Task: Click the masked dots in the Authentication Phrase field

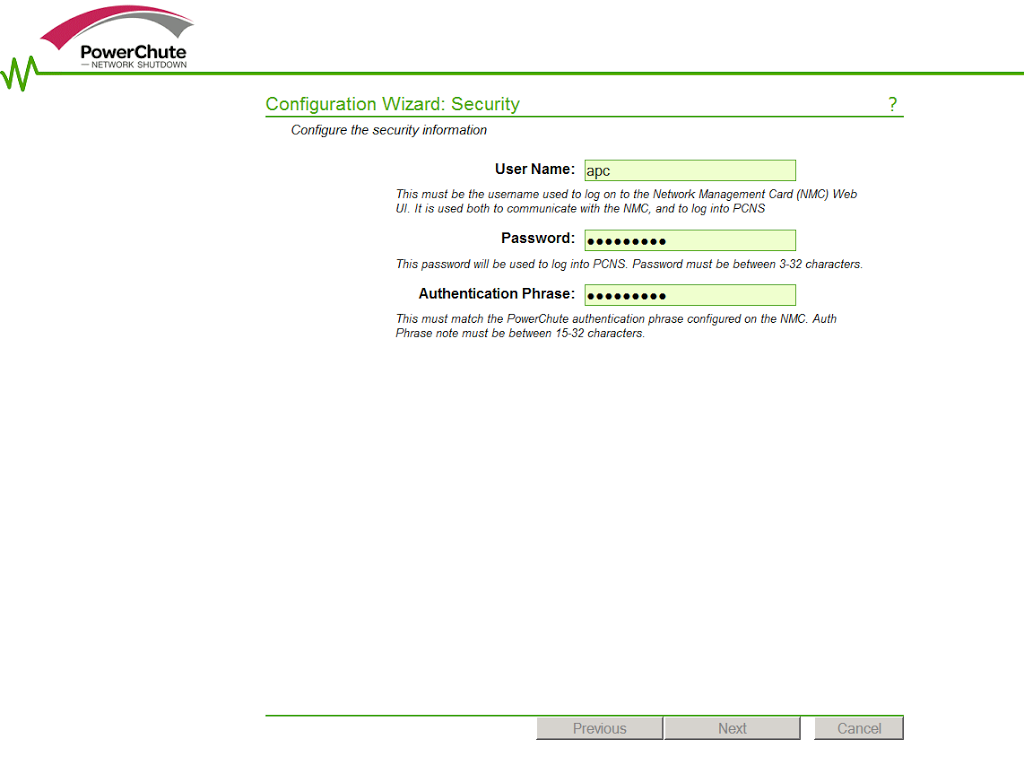Action: (x=626, y=296)
